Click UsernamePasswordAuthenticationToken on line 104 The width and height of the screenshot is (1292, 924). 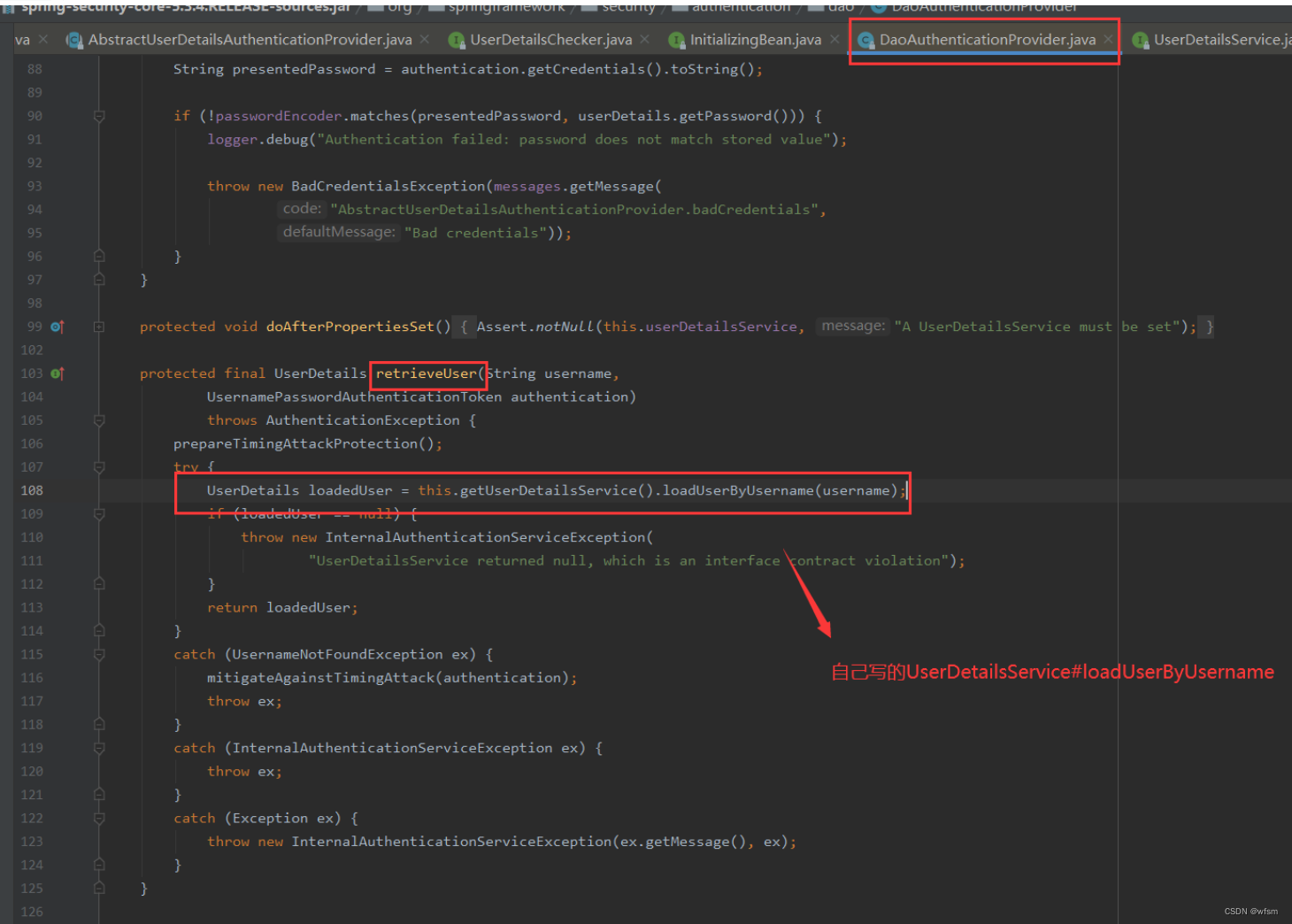[x=354, y=397]
